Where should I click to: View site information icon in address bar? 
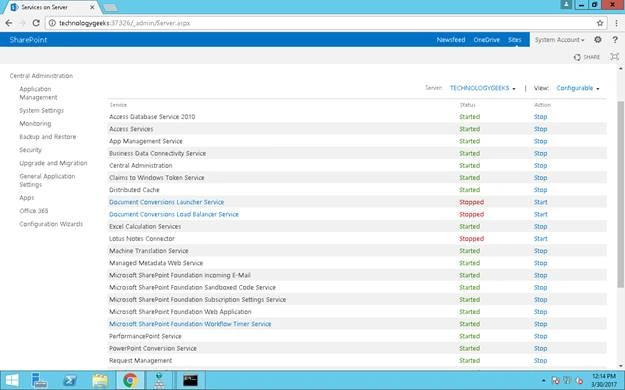click(x=52, y=23)
